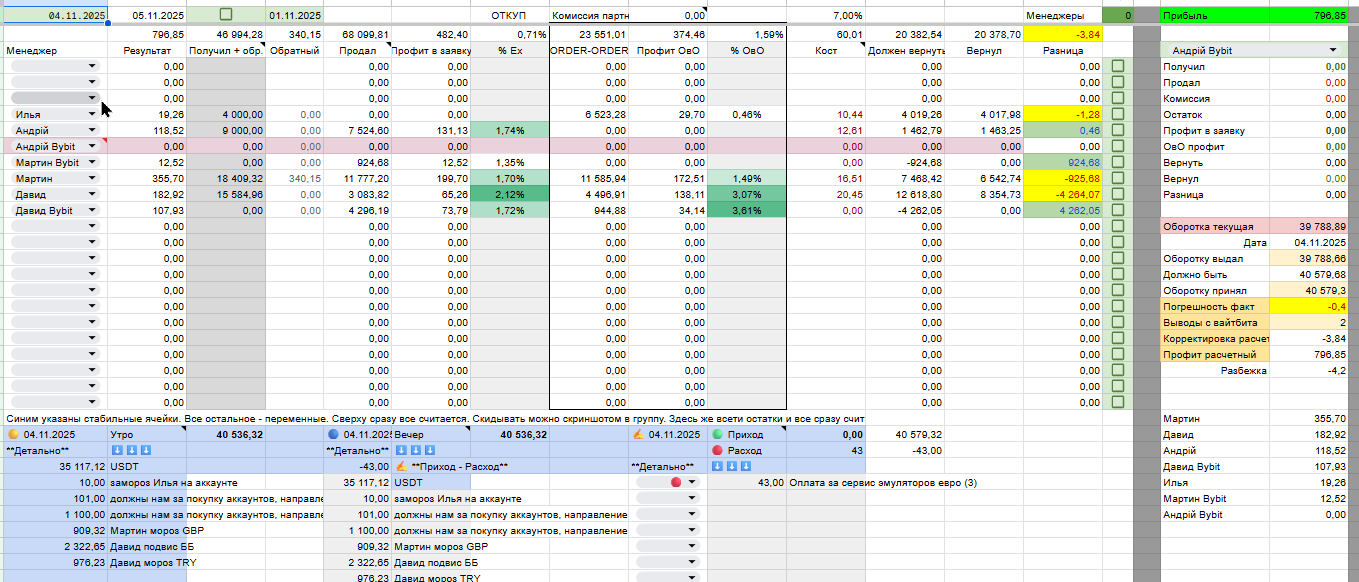Tick the checkbox after the -925,68 difference
The height and width of the screenshot is (582, 1359).
coord(1117,179)
